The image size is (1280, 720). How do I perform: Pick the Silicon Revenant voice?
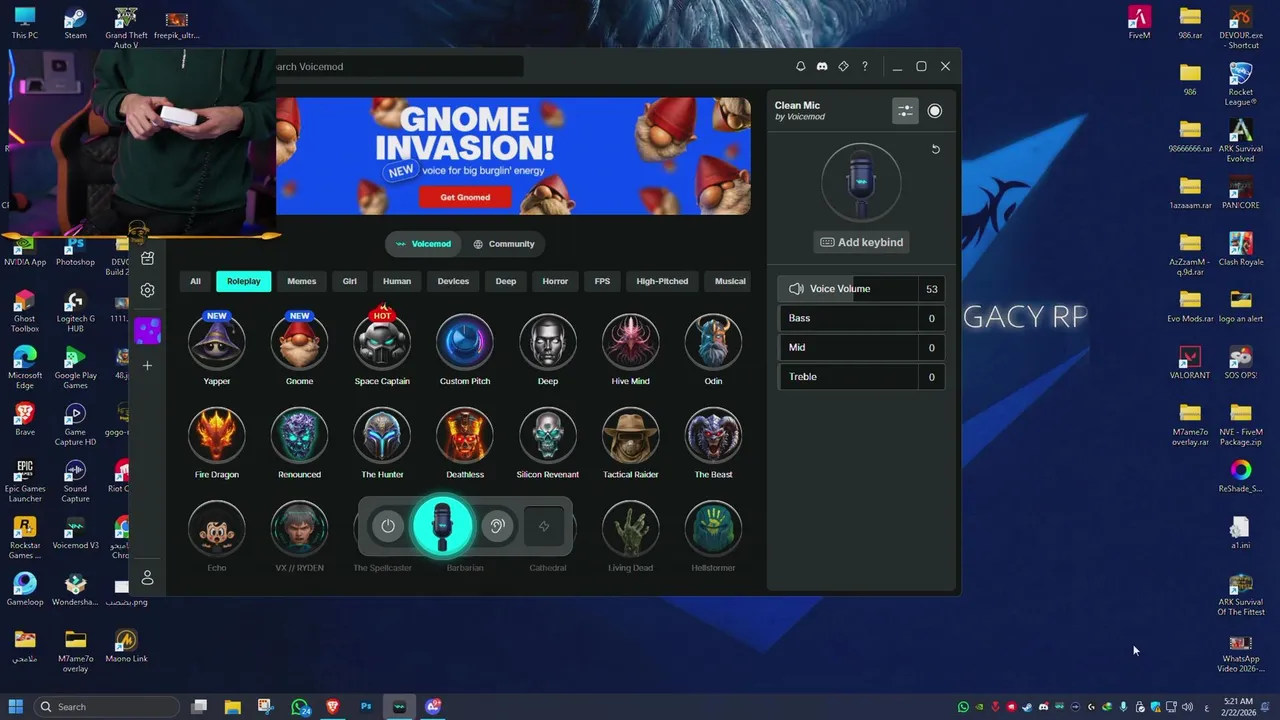point(548,435)
